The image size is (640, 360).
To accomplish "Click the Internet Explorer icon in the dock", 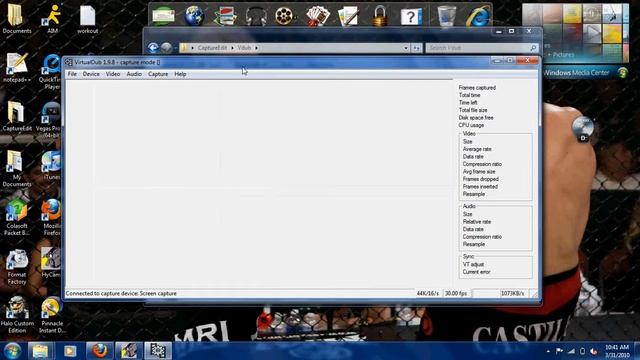I will pos(478,17).
